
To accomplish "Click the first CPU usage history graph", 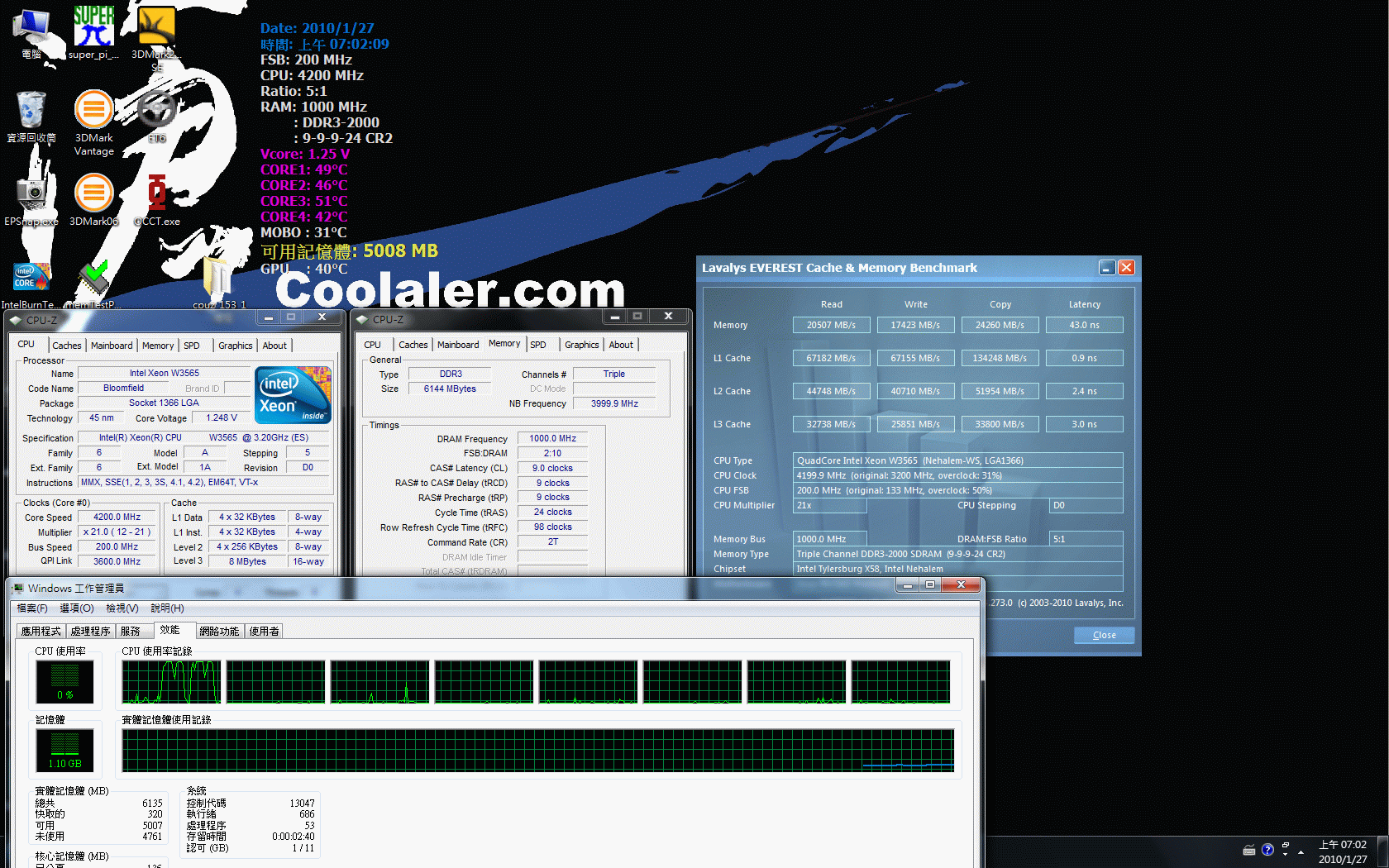I will [172, 682].
